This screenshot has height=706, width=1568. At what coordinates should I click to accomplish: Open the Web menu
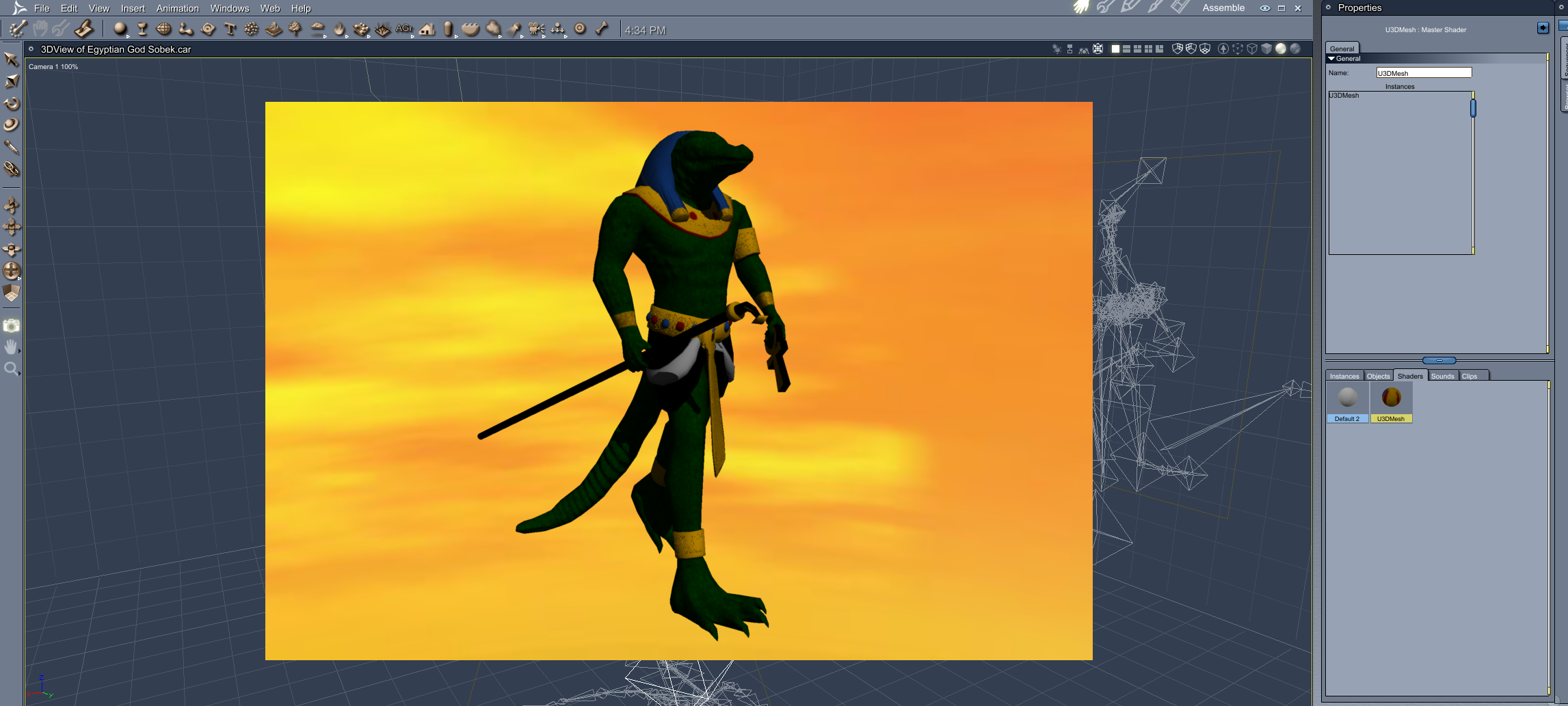(270, 8)
